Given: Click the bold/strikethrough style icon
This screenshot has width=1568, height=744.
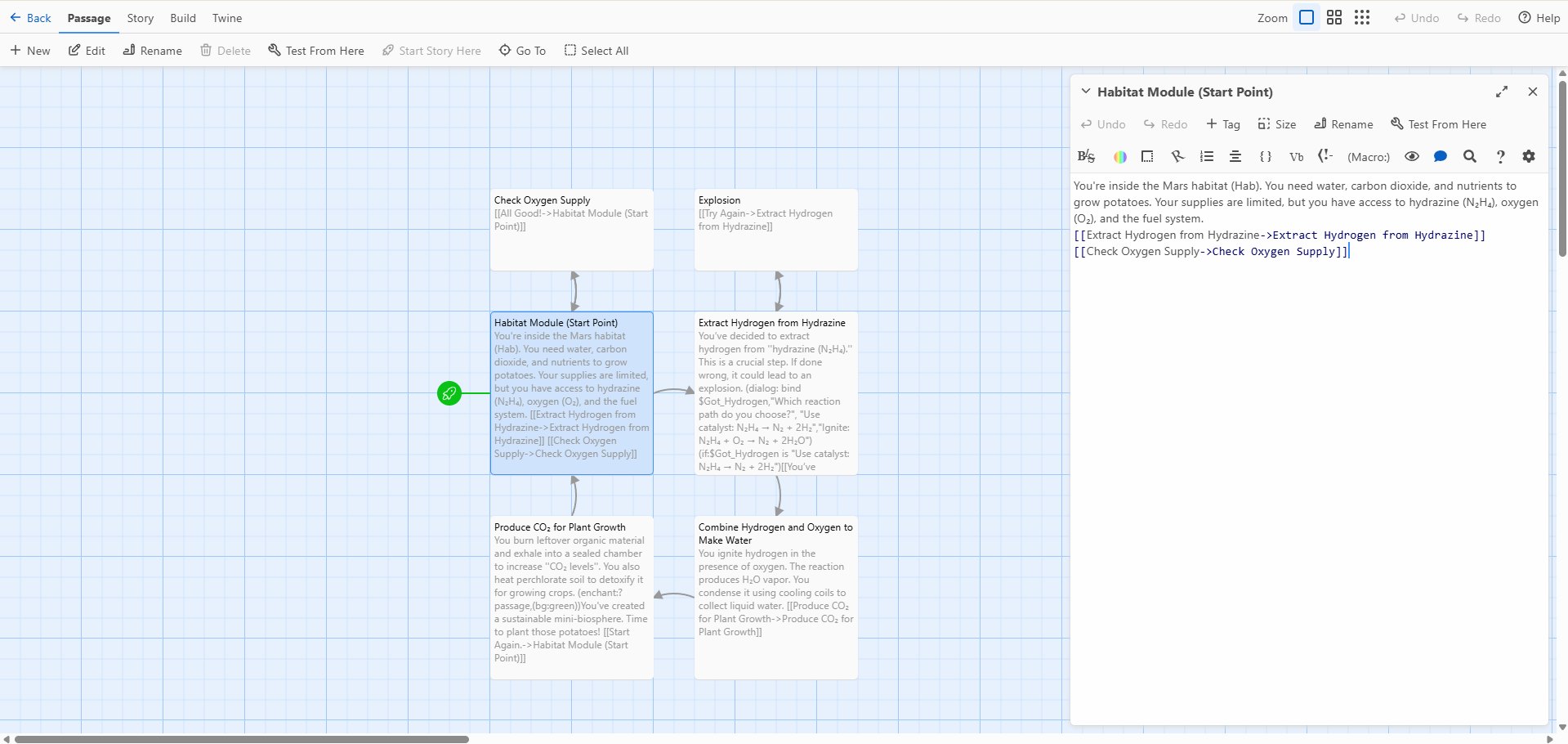Looking at the screenshot, I should coord(1086,157).
